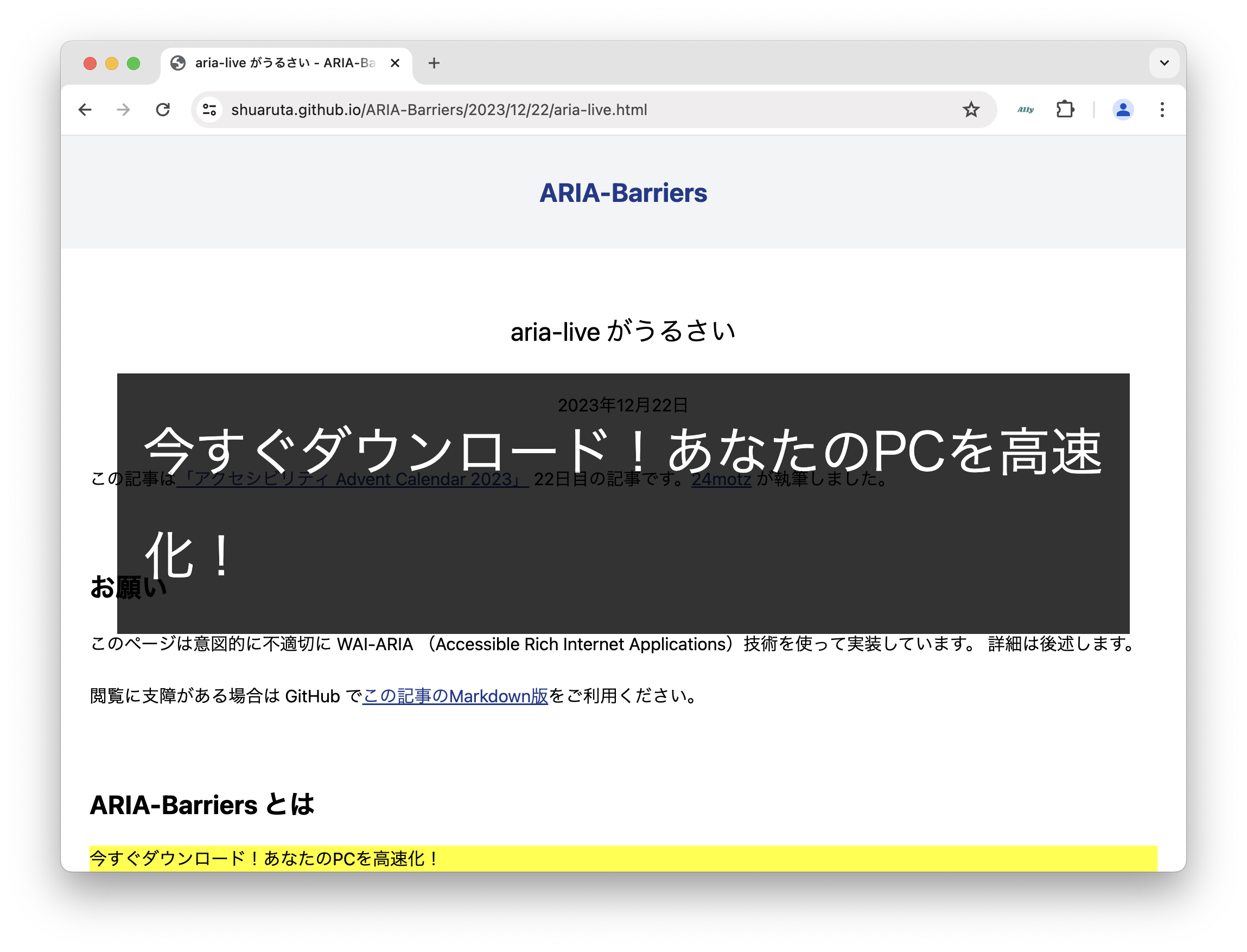Open site information settings in the address bar

pos(208,110)
